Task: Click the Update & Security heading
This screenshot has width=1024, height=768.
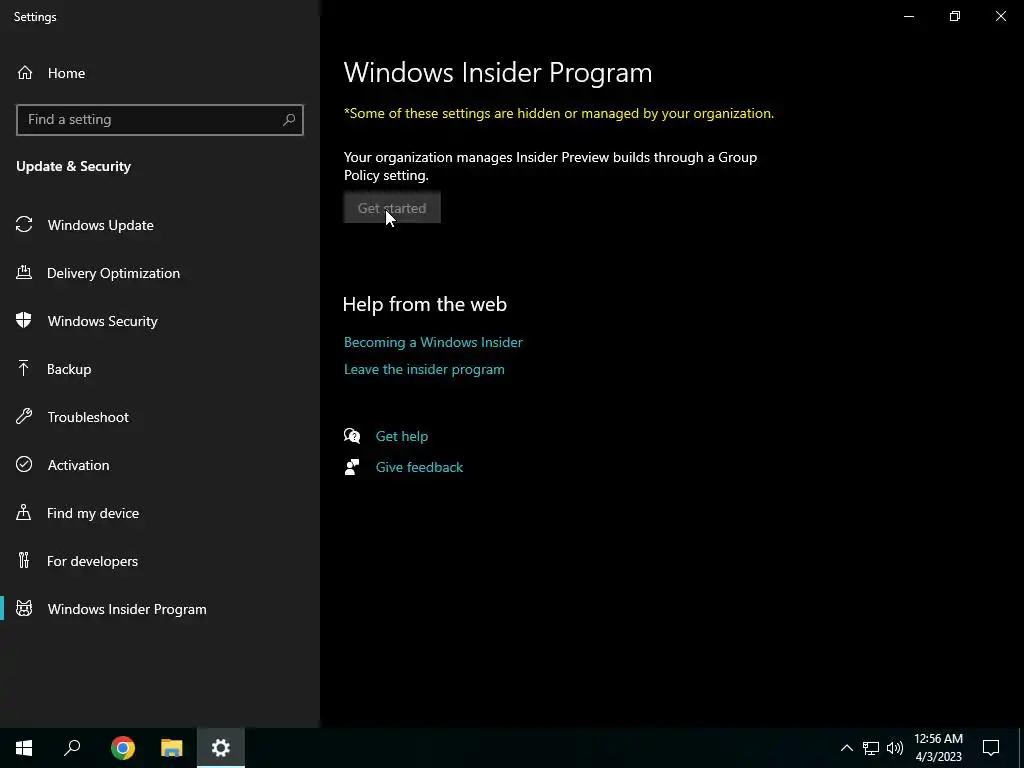Action: pyautogui.click(x=74, y=166)
